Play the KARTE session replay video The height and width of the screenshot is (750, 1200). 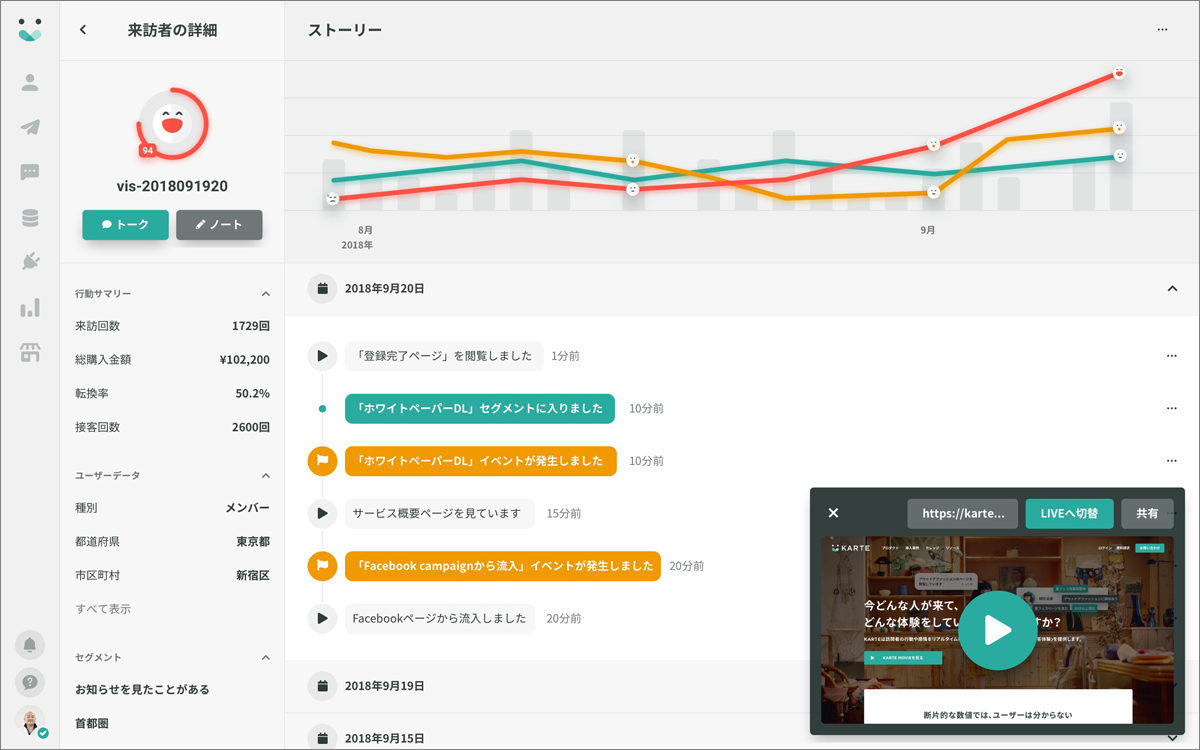coord(997,630)
